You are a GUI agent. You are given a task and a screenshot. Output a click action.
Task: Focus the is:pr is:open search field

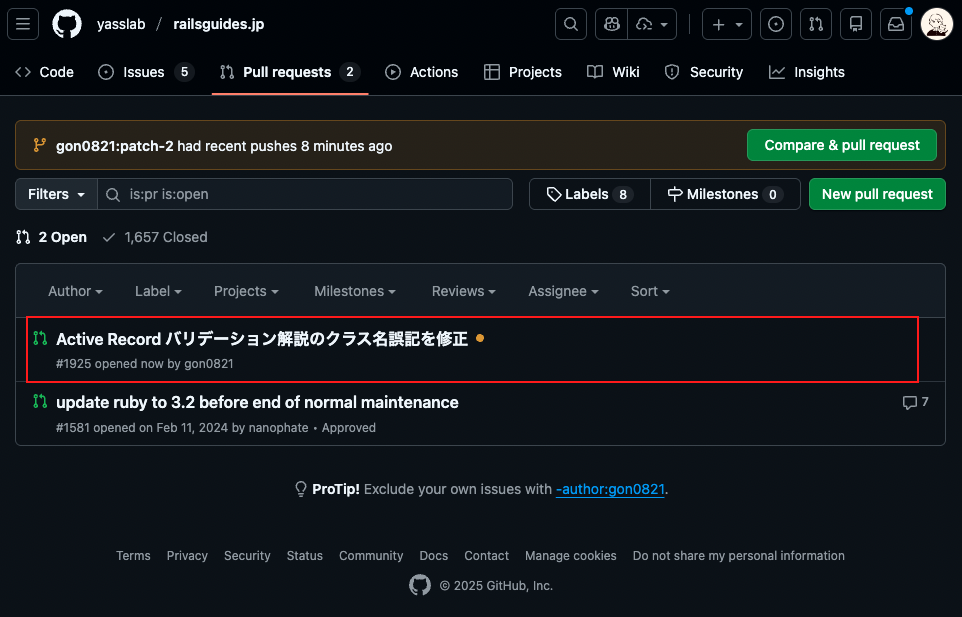tap(305, 194)
